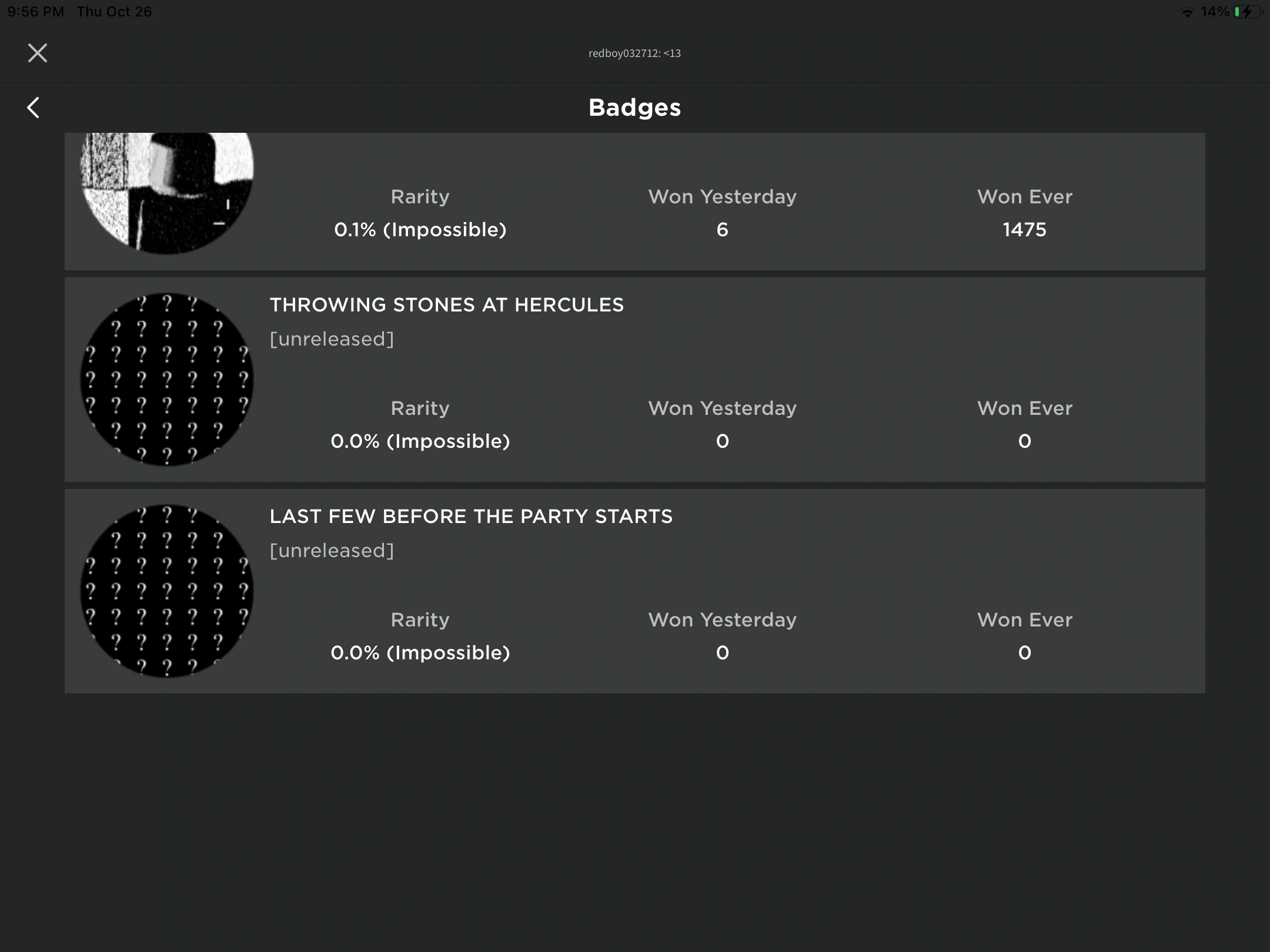Viewport: 1270px width, 952px height.
Task: Tap the unreleased label under Throwing Stones at Hercules
Action: [x=332, y=338]
